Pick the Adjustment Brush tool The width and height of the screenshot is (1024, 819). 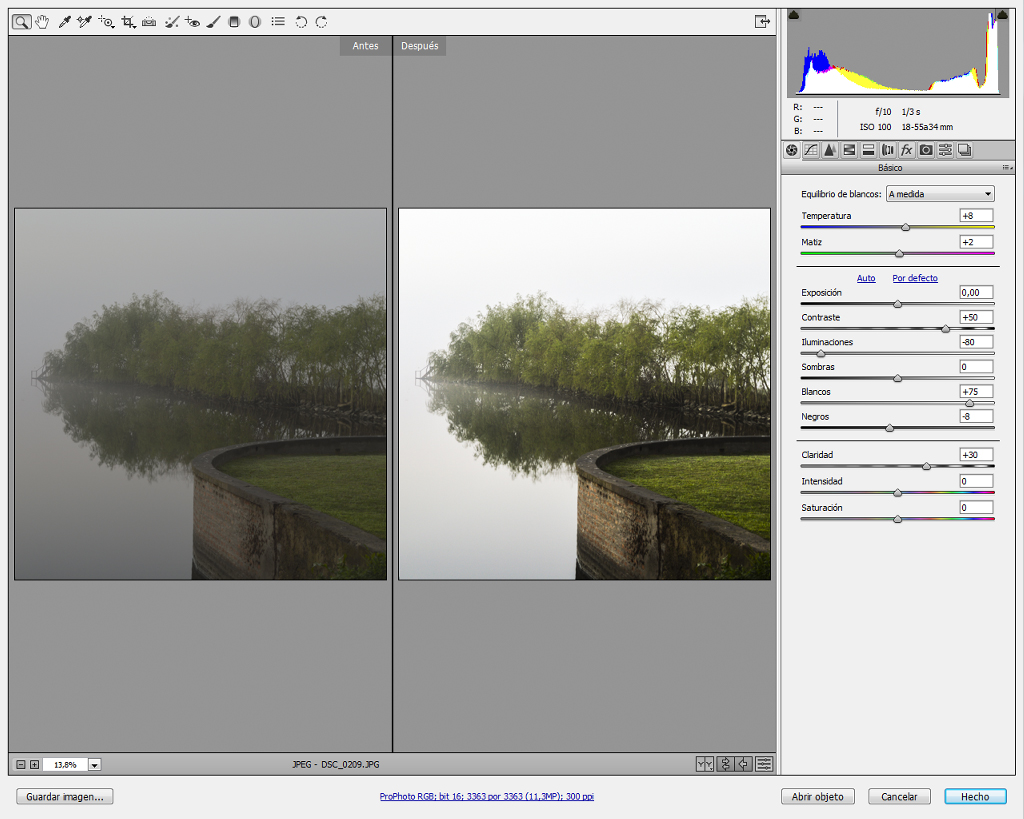[213, 22]
